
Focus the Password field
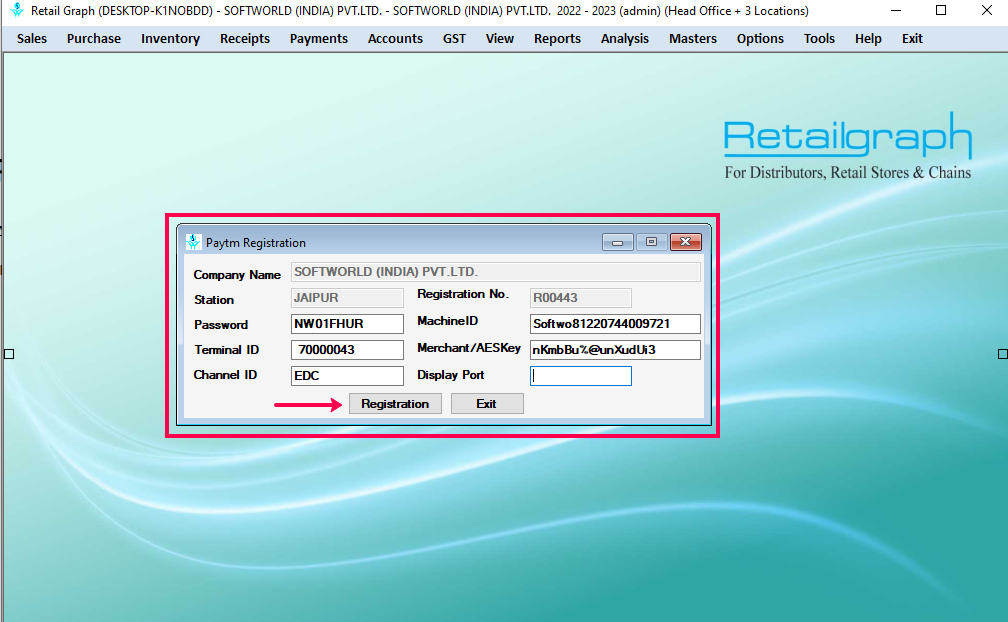point(347,324)
